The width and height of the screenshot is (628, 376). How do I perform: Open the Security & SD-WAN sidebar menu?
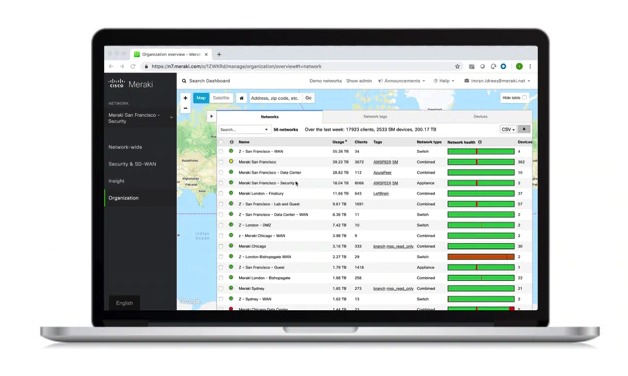(132, 164)
